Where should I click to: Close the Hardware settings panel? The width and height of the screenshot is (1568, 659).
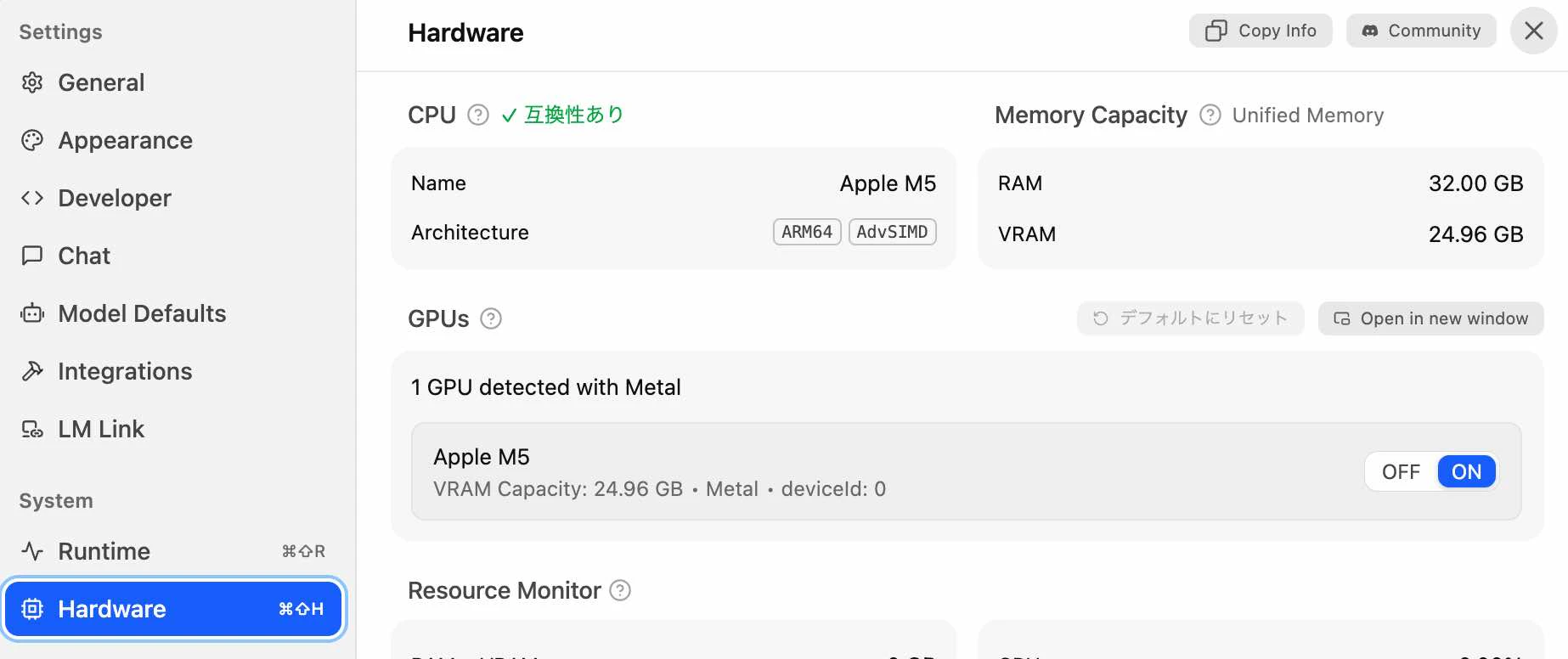pyautogui.click(x=1534, y=31)
